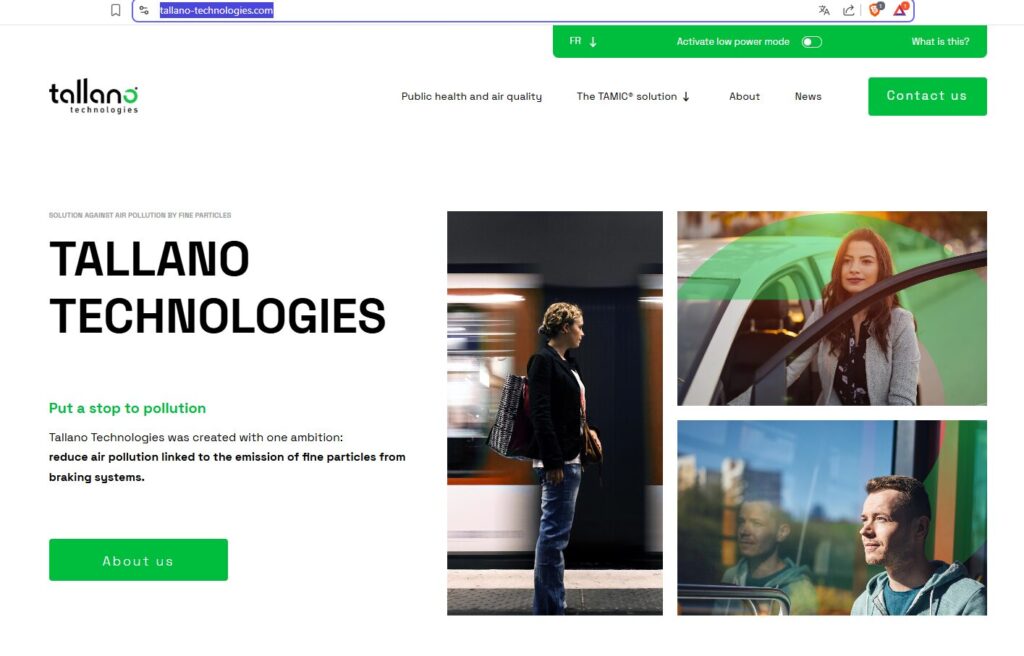Click the woman at train station photo
1024x656 pixels.
554,413
